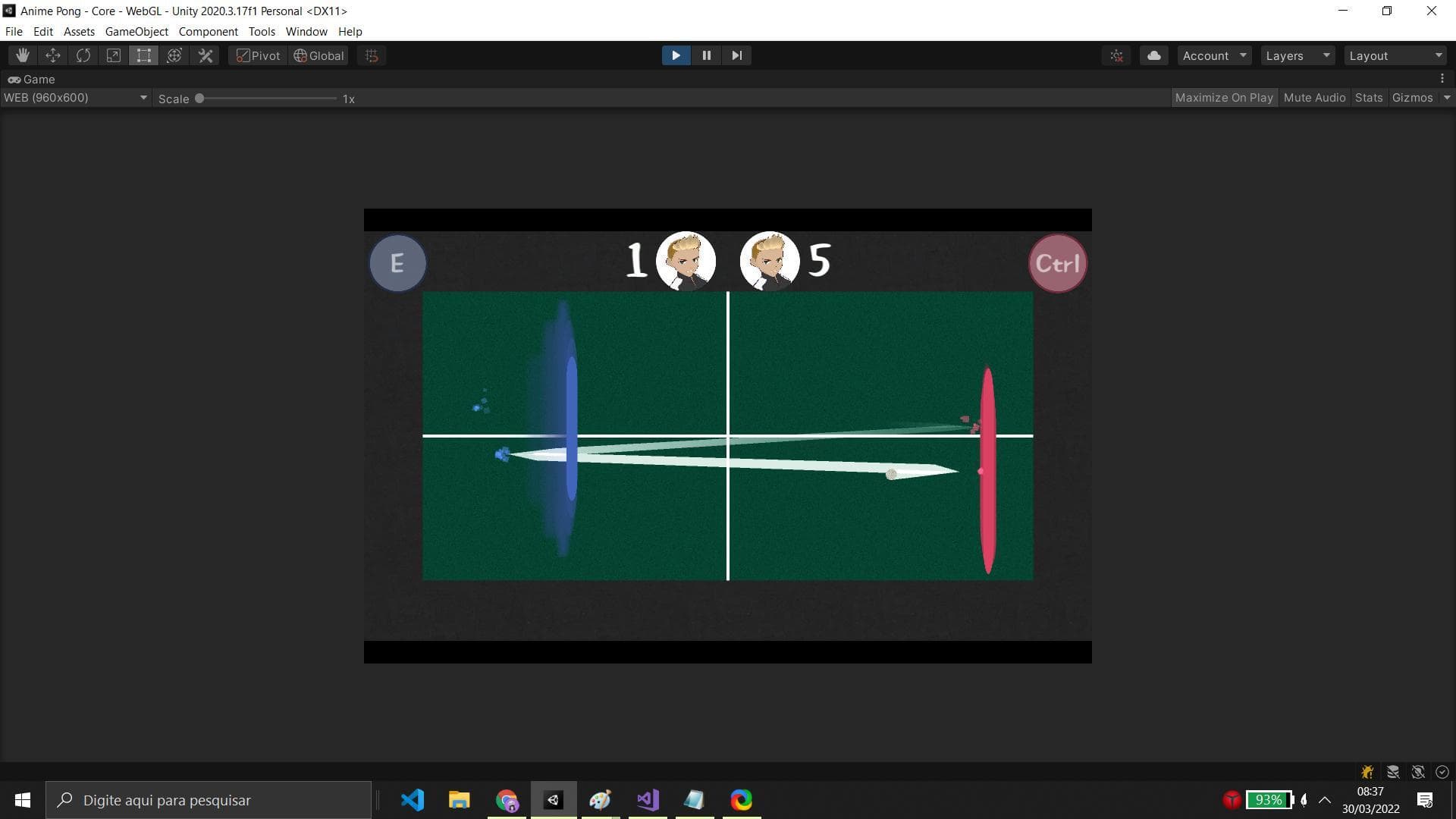
Task: Select the Scale tool
Action: [114, 55]
